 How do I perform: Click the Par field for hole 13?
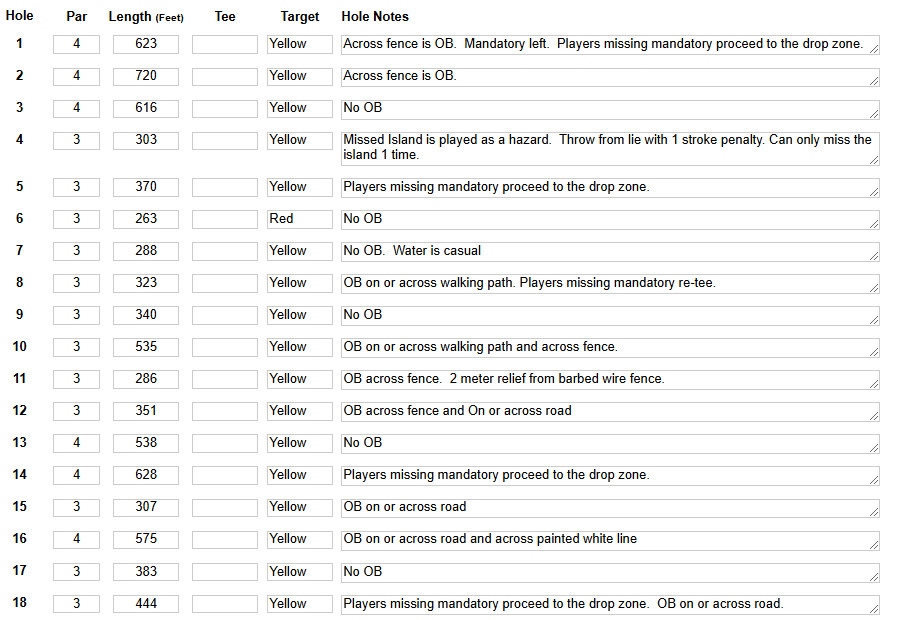(x=76, y=443)
